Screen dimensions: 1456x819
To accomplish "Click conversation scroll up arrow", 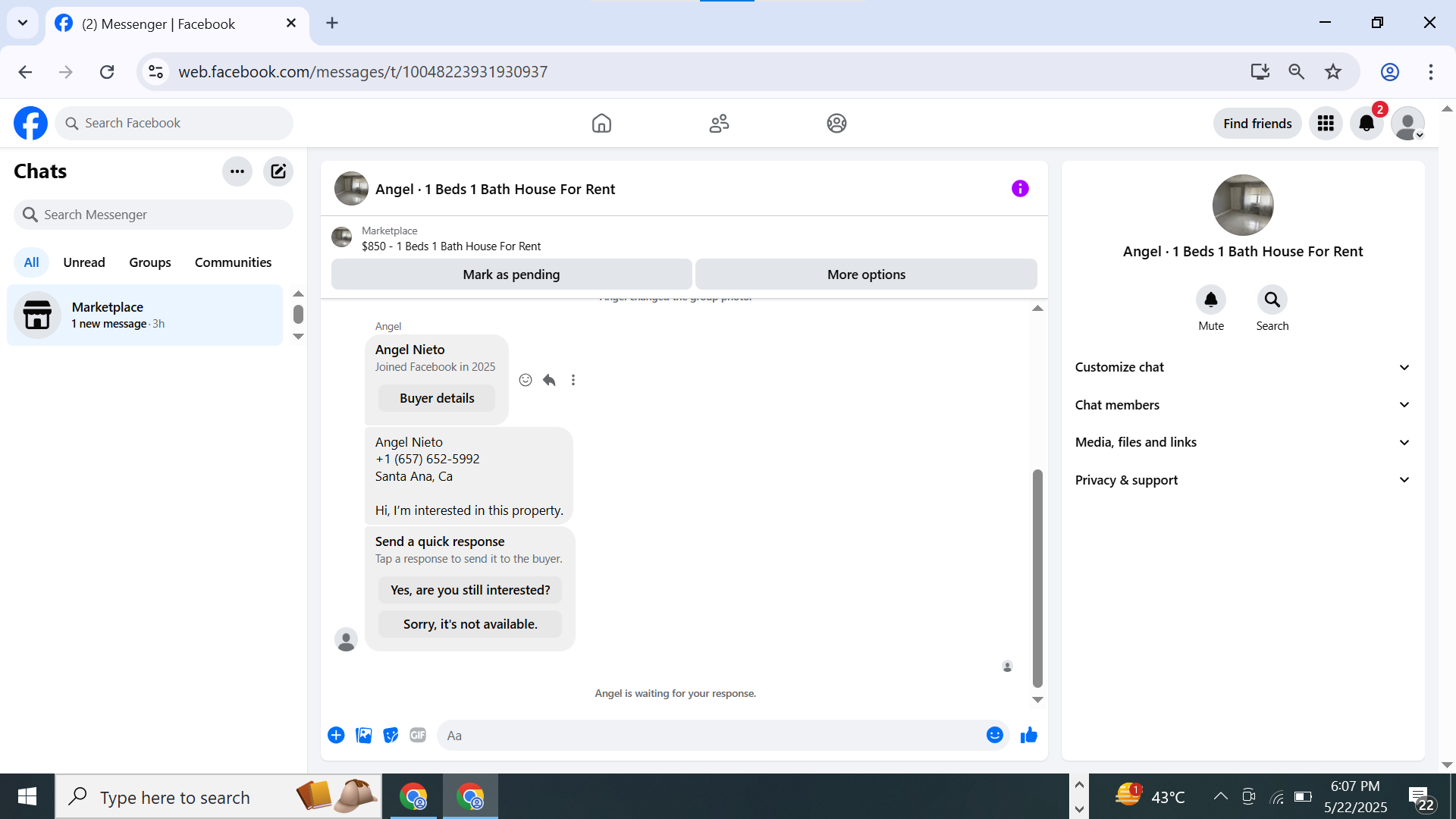I will [x=1037, y=309].
